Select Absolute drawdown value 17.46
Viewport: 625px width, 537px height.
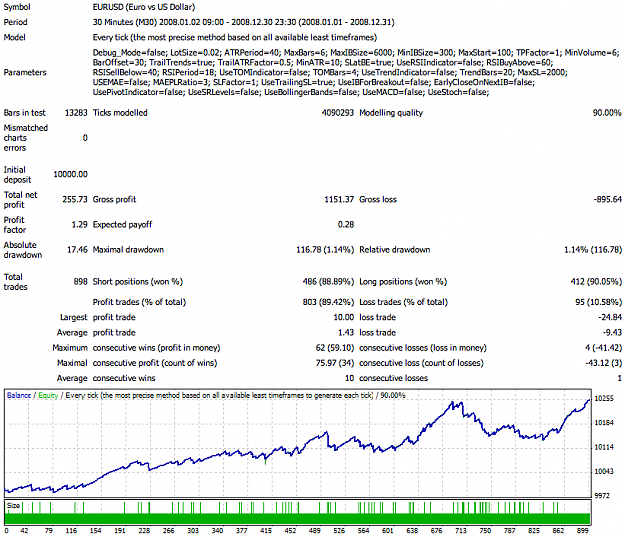coord(77,250)
